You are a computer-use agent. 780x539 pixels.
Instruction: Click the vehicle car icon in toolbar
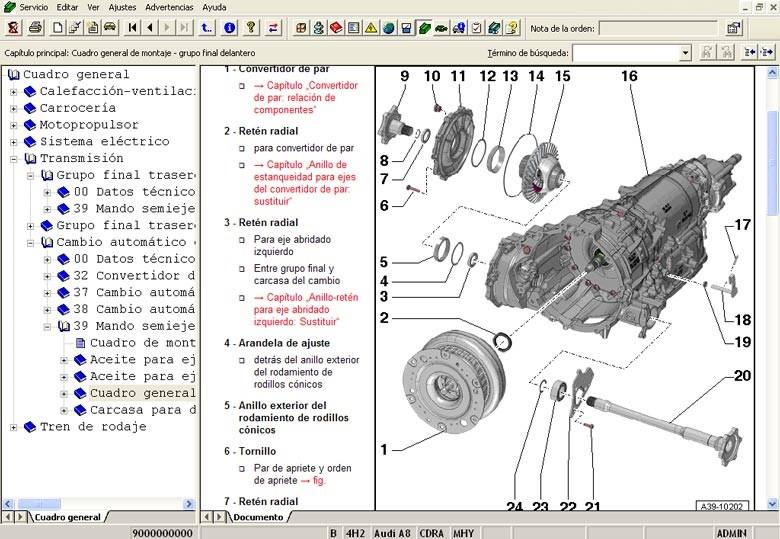click(x=110, y=27)
